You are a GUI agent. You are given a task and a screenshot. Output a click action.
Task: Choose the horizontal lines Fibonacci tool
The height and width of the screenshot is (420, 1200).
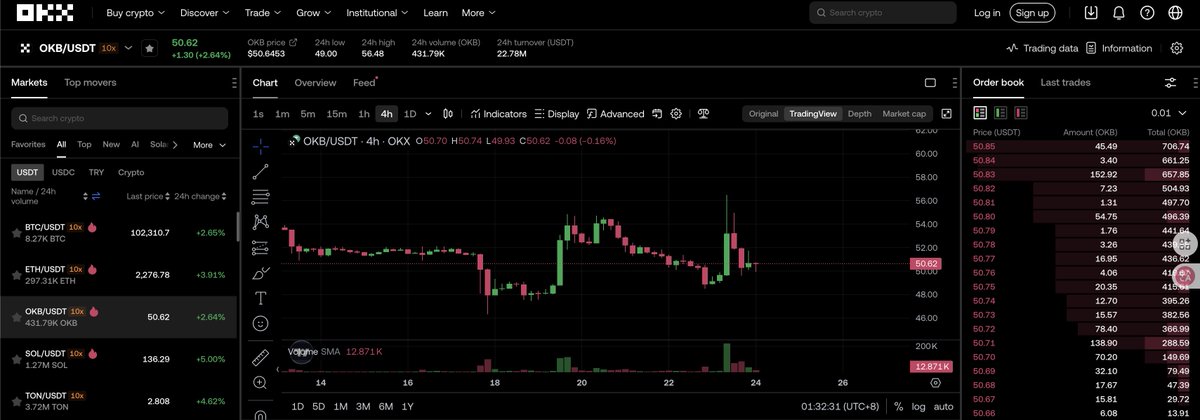tap(261, 196)
